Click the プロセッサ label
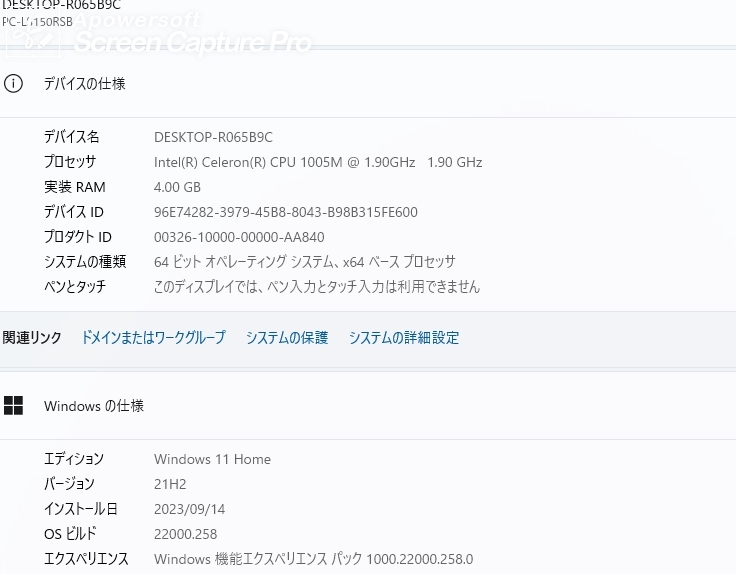Viewport: 736px width, 574px height. (70, 162)
